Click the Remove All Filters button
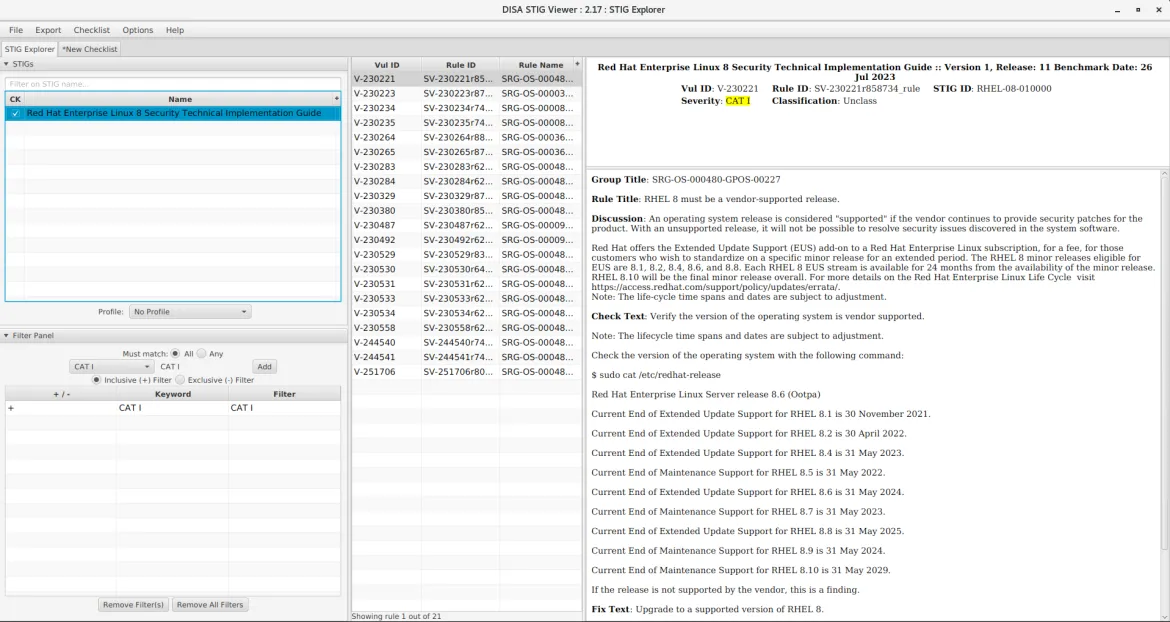The height and width of the screenshot is (622, 1170). point(210,604)
